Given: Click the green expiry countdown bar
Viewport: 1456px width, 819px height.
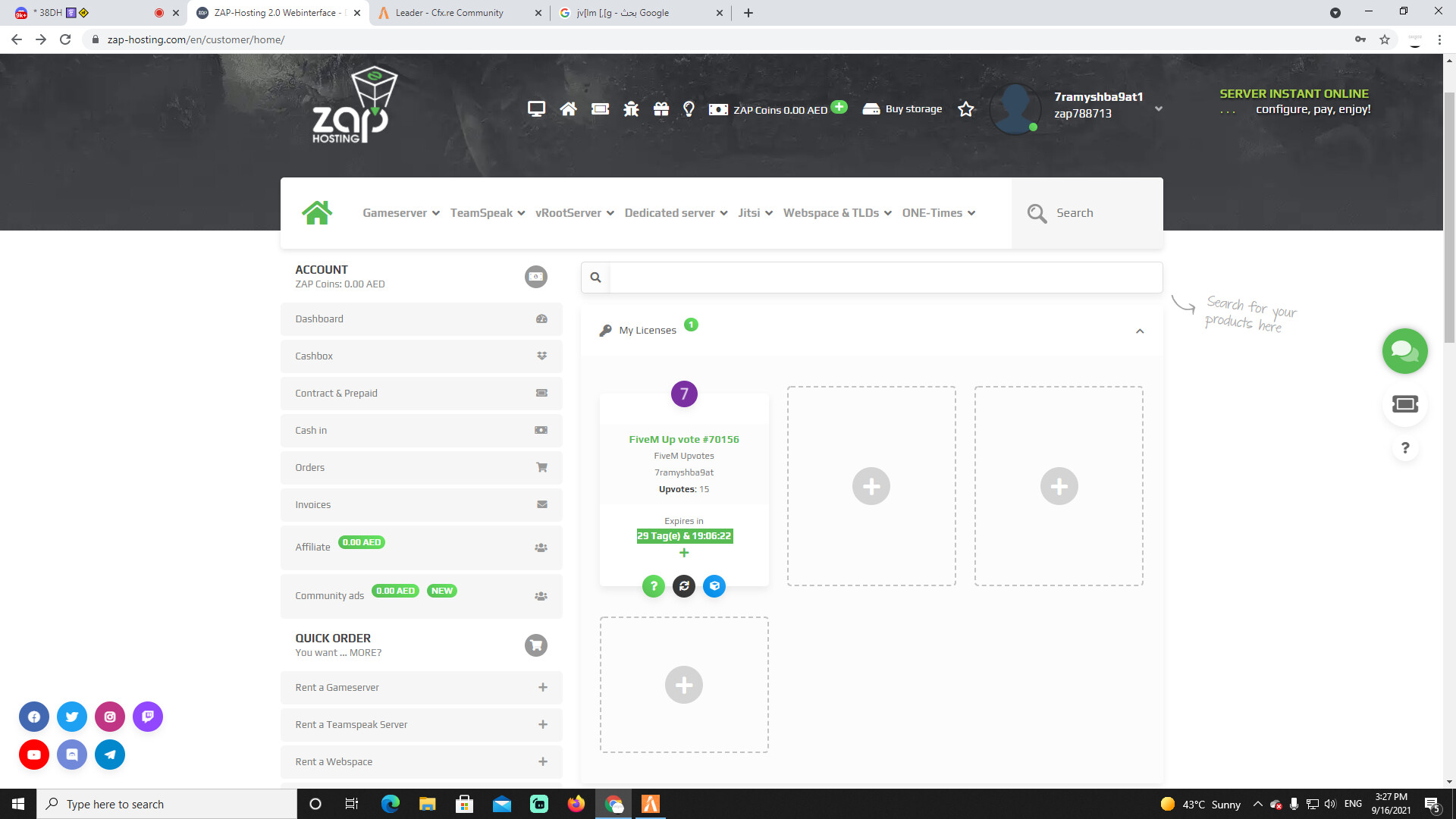Looking at the screenshot, I should tap(683, 535).
